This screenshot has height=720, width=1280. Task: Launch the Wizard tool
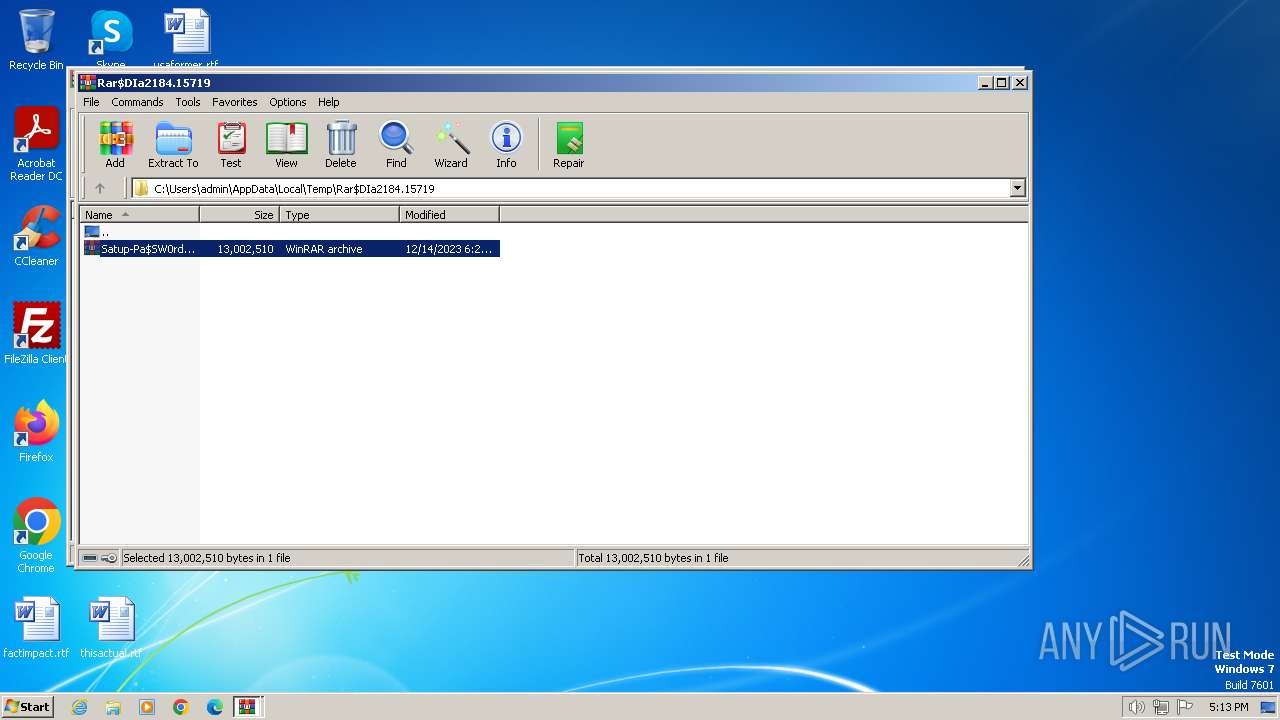(x=451, y=145)
